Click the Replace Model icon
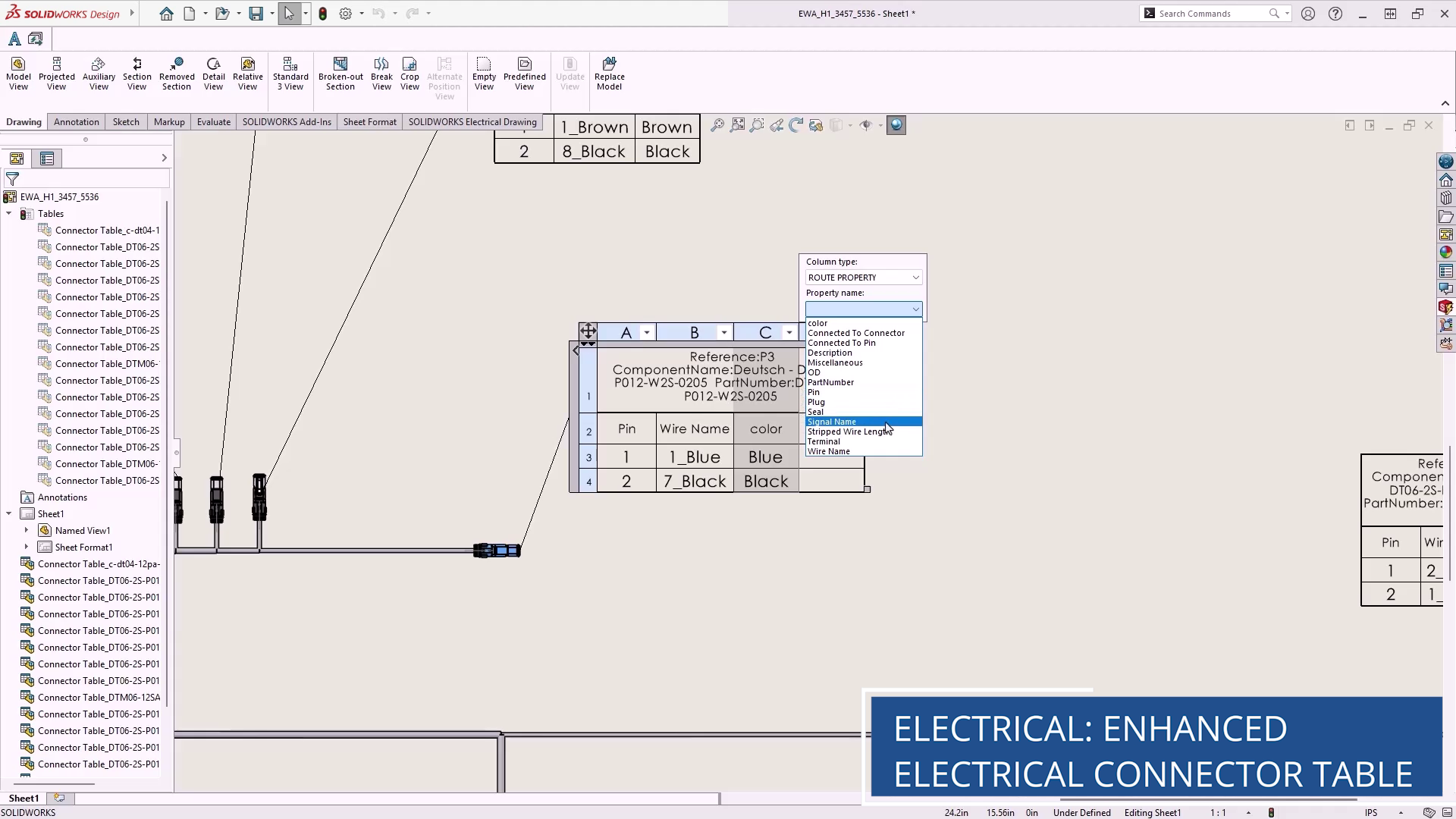 (609, 74)
